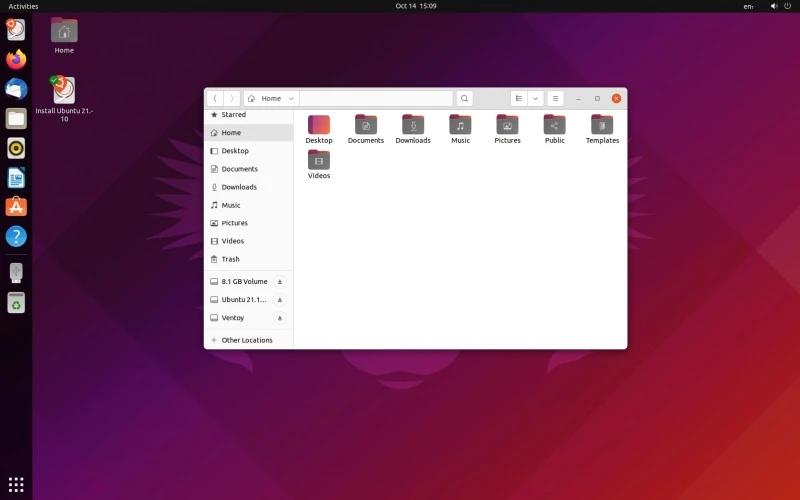Eject the Ventoy drive
Viewport: 800px width, 500px height.
pos(280,318)
